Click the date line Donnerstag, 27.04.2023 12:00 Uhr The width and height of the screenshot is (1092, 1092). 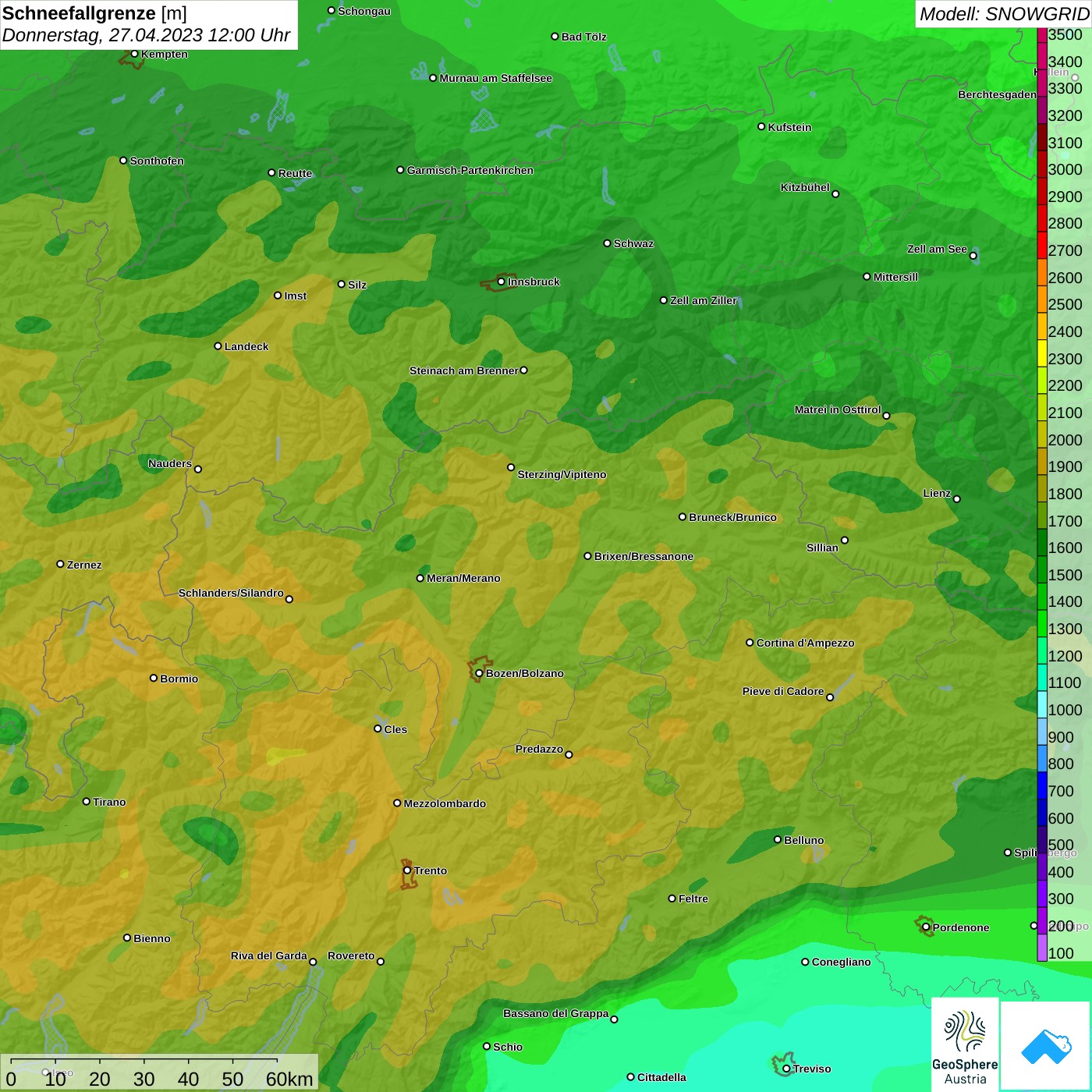pyautogui.click(x=146, y=35)
